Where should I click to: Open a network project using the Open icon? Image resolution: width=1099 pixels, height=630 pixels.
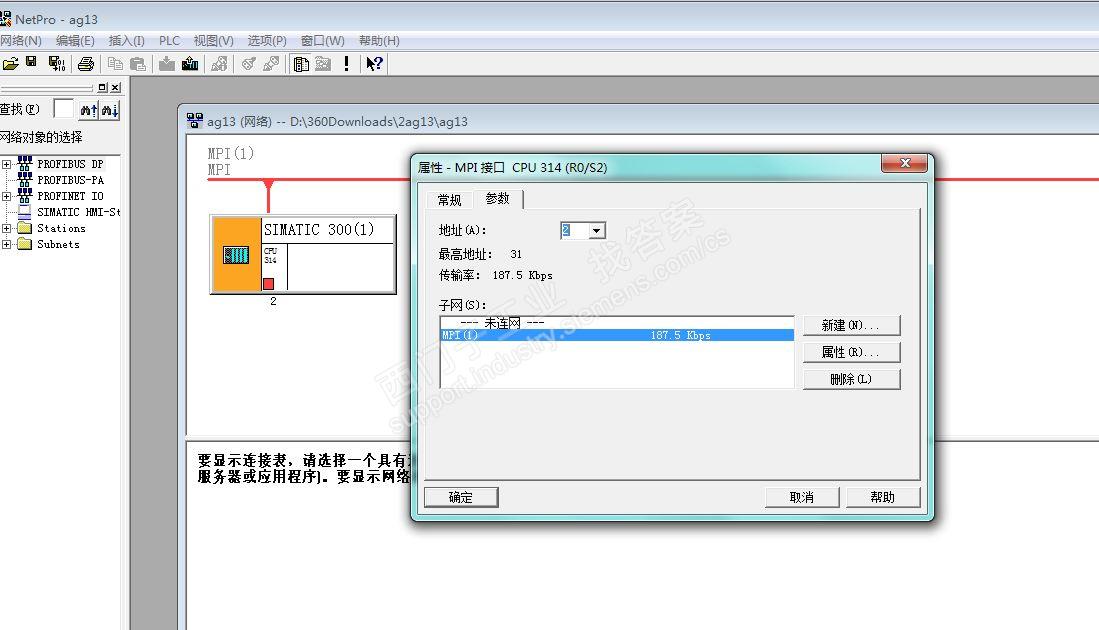pyautogui.click(x=12, y=64)
